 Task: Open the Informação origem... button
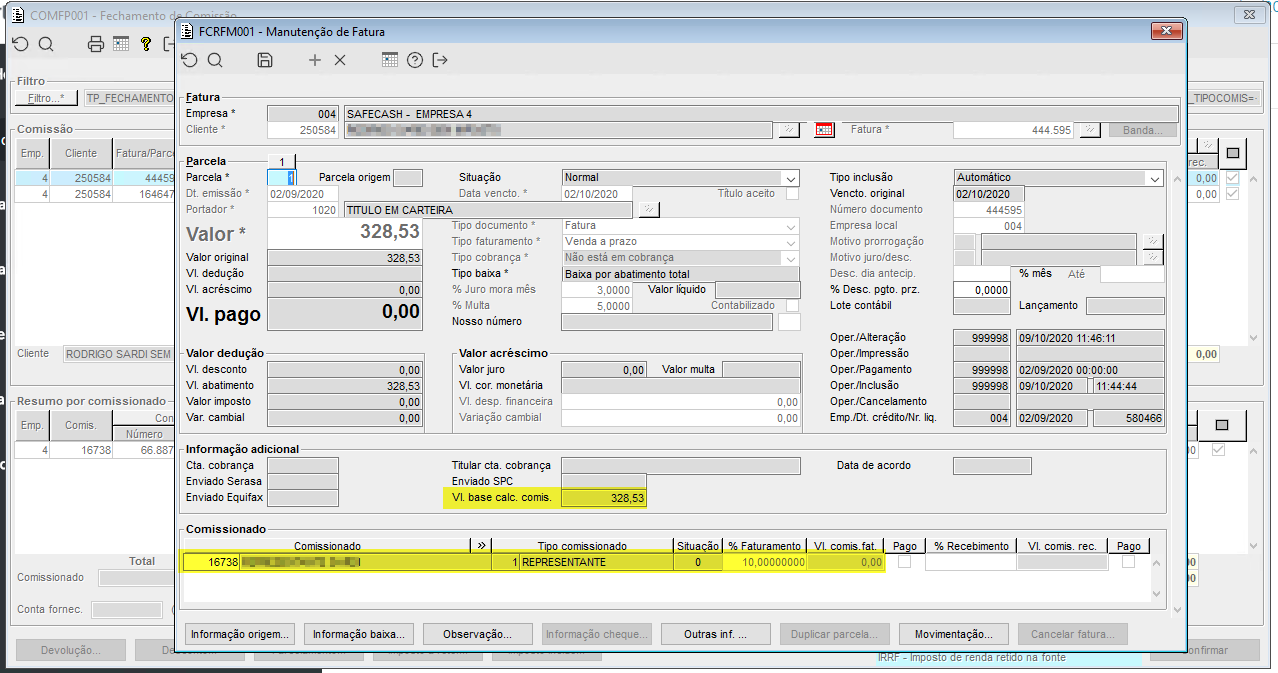pos(240,634)
